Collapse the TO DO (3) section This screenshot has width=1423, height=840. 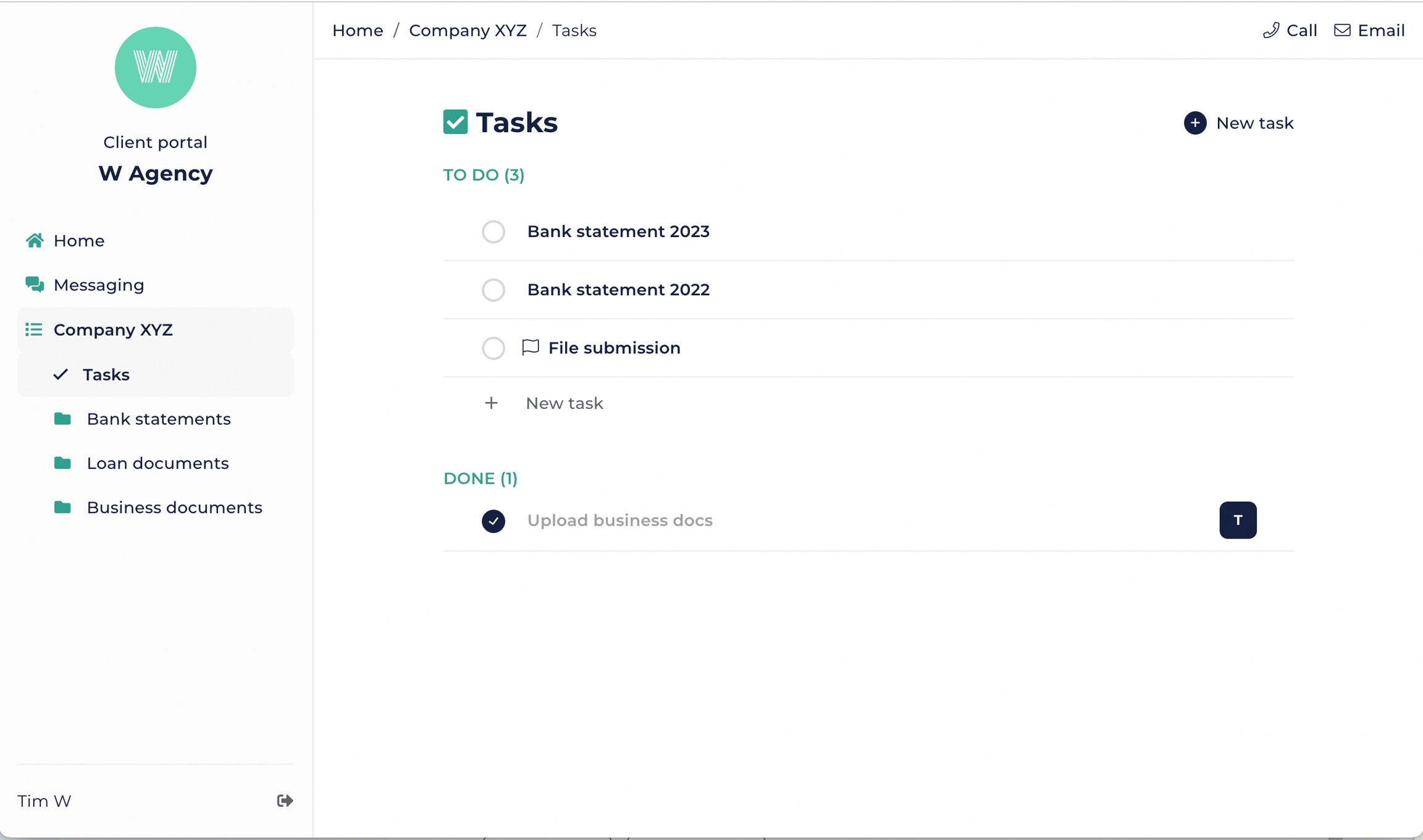[x=484, y=175]
